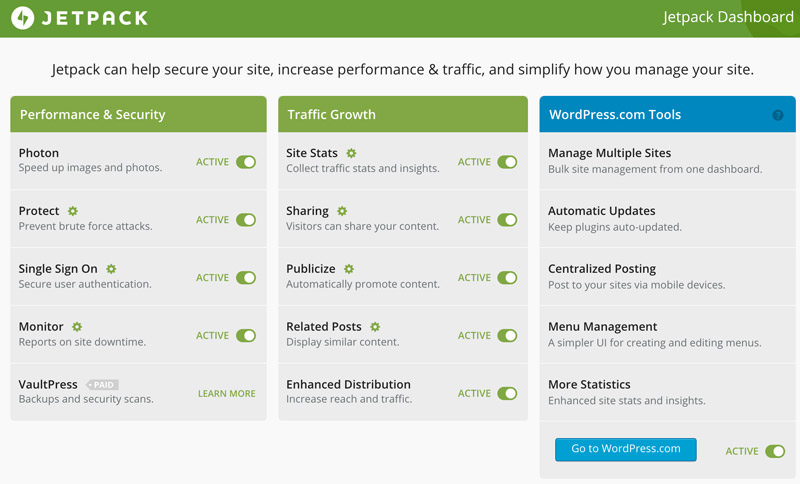Toggle Sharing module switch
Screen dimensions: 800x484
(x=507, y=220)
